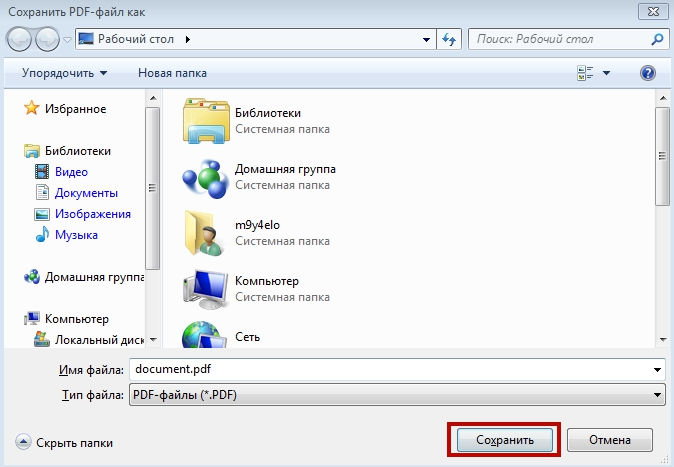Image resolution: width=674 pixels, height=467 pixels.
Task: Select Изображения in the navigation pane
Action: tap(93, 214)
